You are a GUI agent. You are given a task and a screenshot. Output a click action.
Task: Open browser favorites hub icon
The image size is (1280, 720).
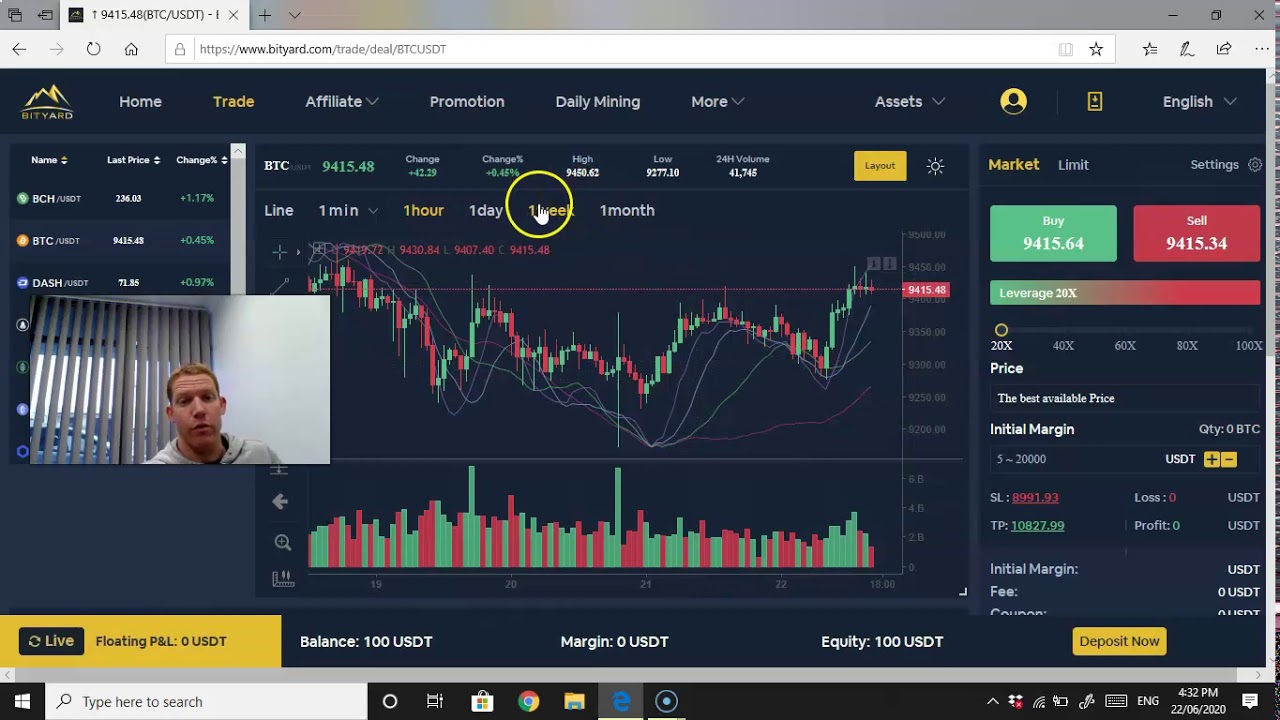[x=1150, y=49]
